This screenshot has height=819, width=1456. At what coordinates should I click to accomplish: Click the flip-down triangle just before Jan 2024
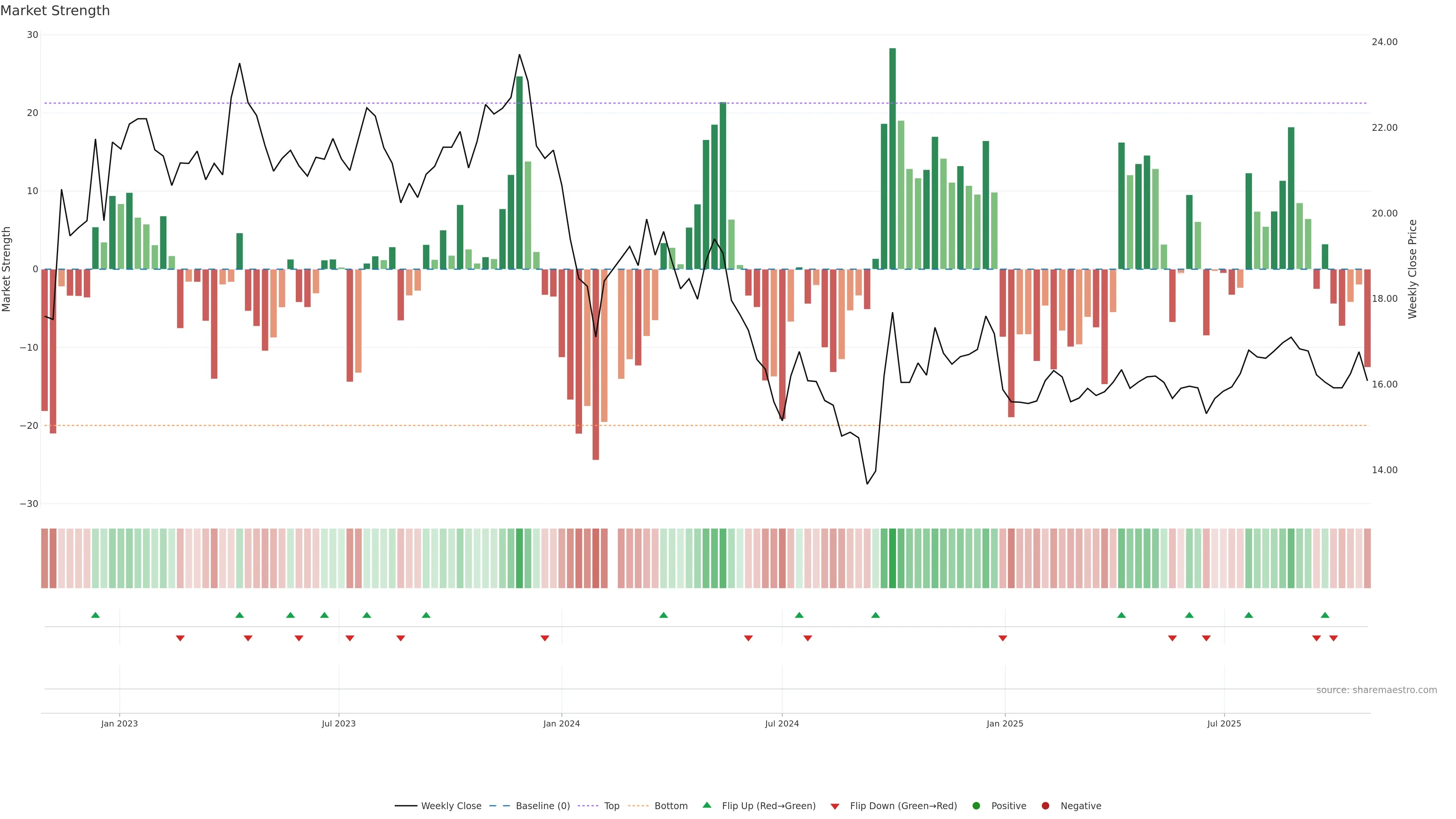(x=545, y=638)
